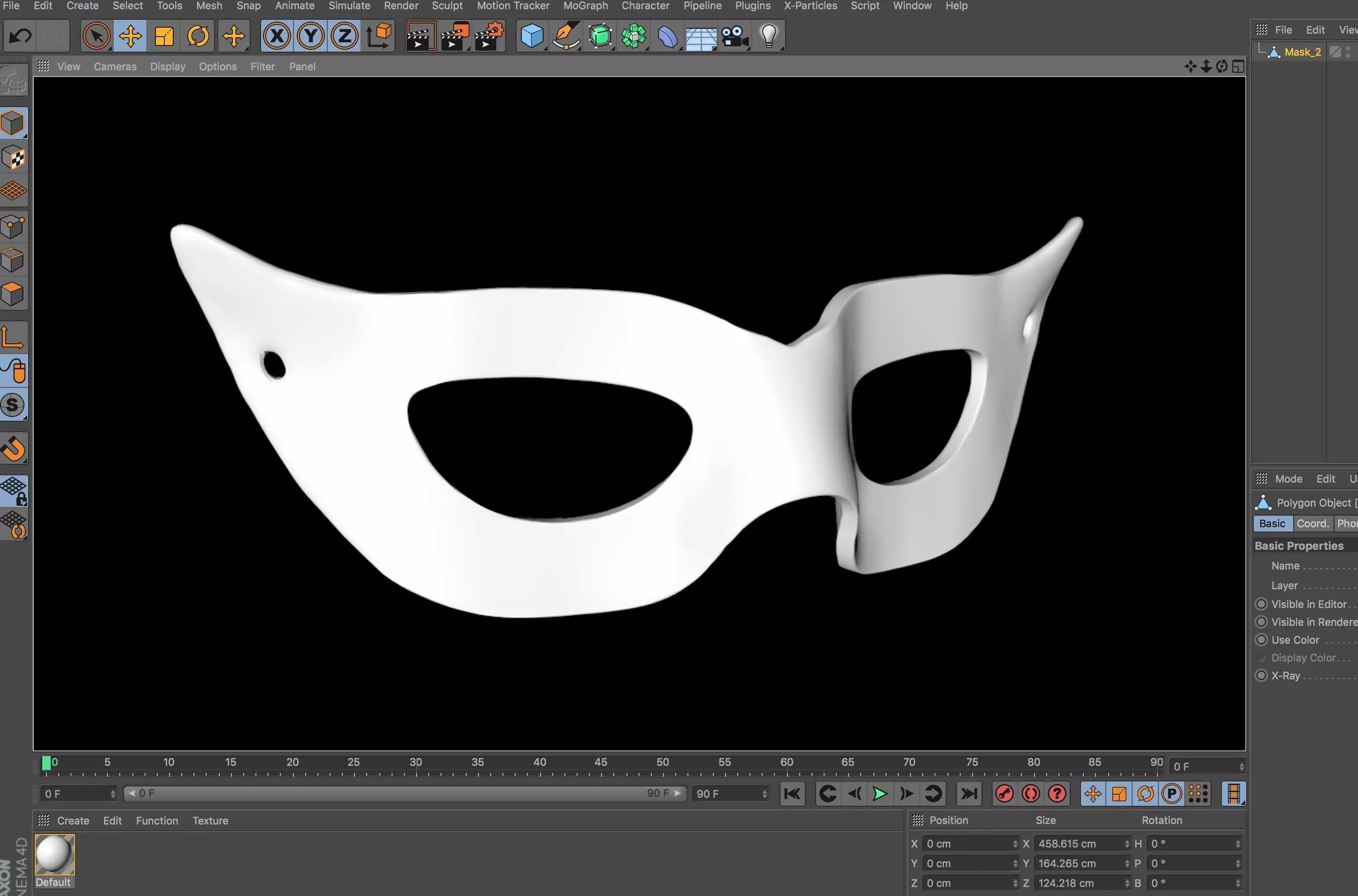The height and width of the screenshot is (896, 1358).
Task: Click Position X stepper arrows
Action: (x=1015, y=843)
